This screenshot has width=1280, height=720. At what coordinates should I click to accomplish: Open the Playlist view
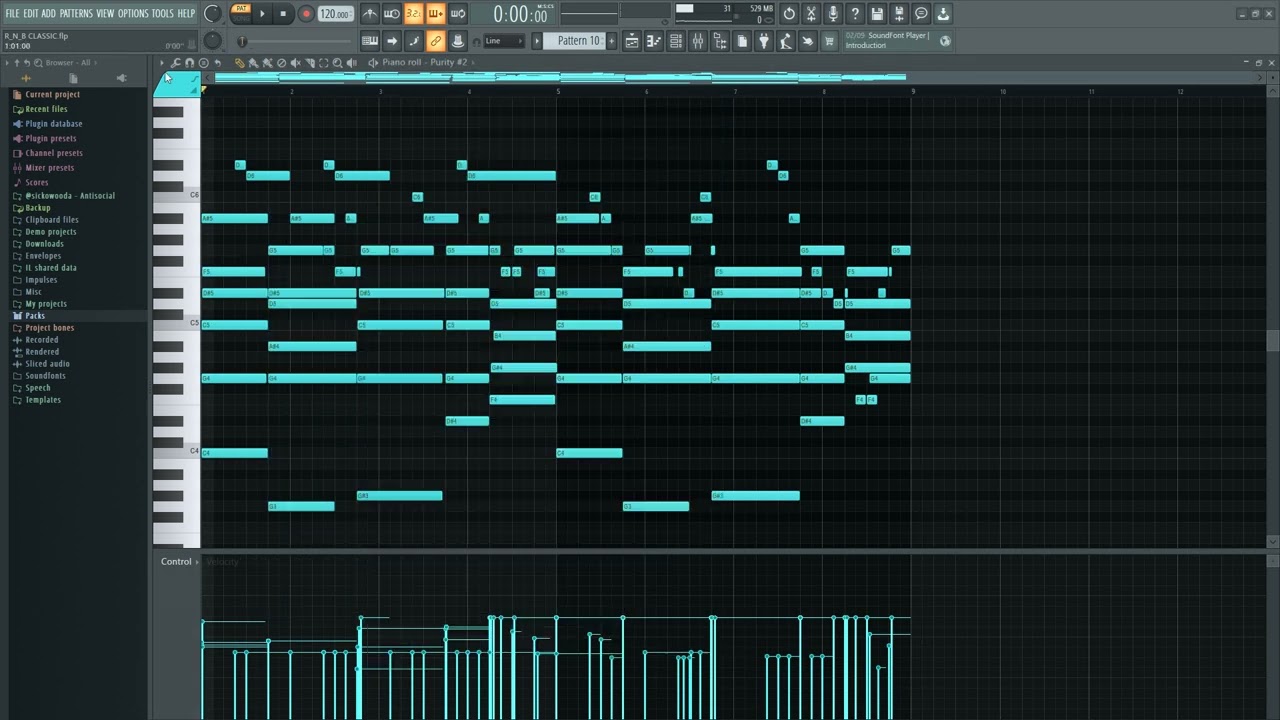[x=632, y=41]
